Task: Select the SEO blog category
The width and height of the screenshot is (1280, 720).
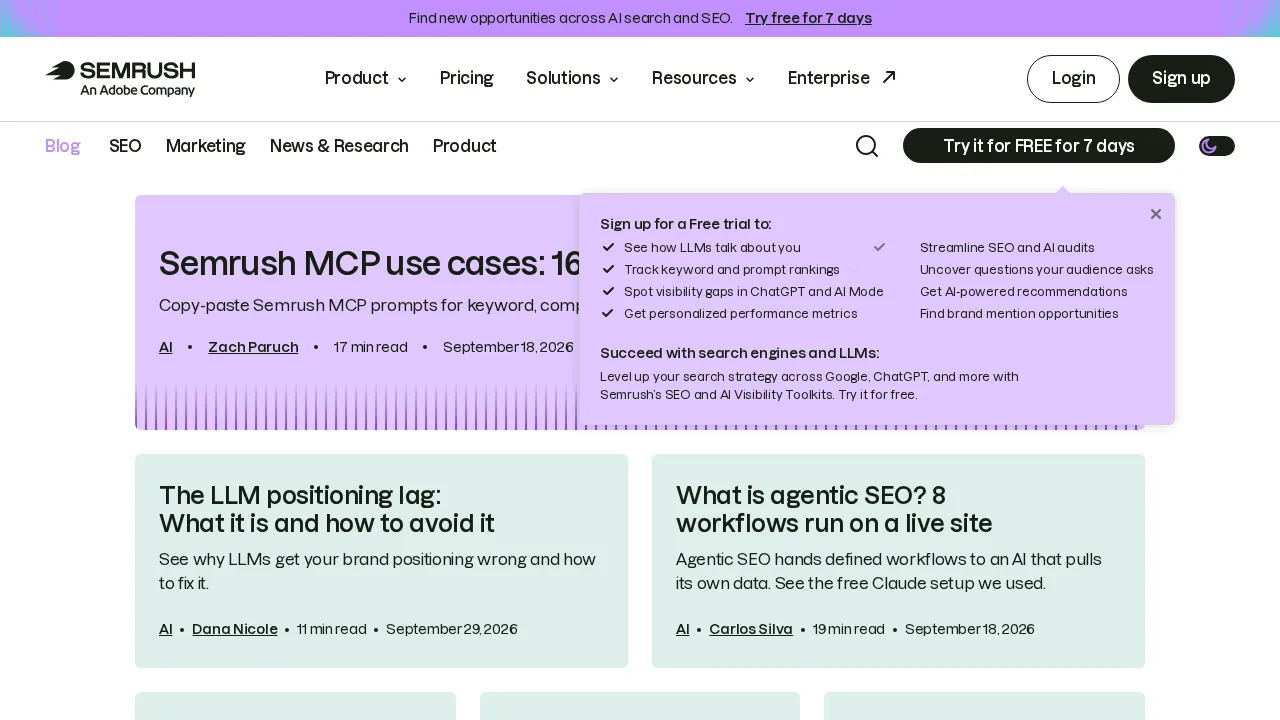Action: coord(125,146)
